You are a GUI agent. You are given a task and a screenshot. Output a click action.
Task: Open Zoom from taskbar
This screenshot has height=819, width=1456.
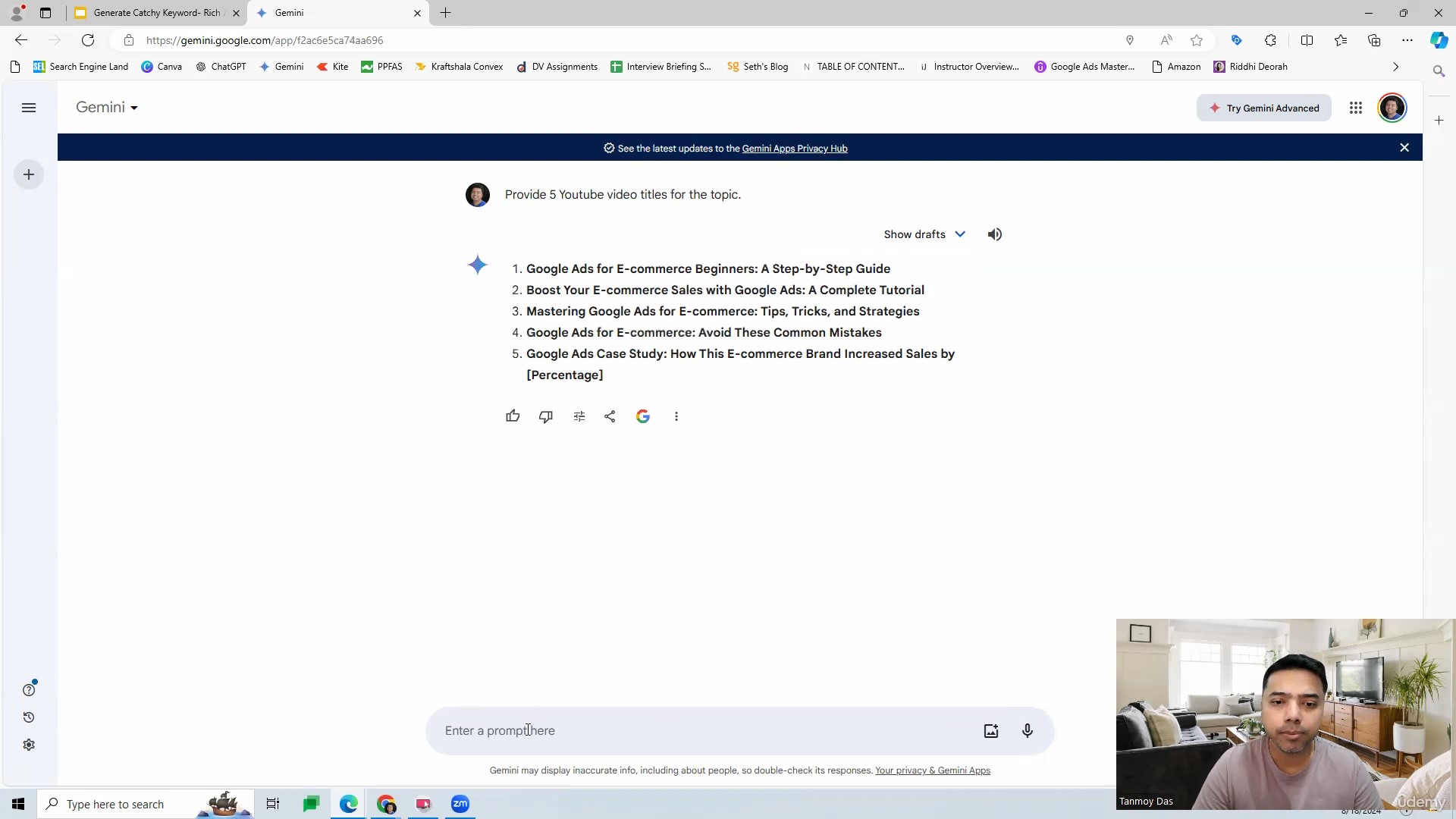point(460,804)
